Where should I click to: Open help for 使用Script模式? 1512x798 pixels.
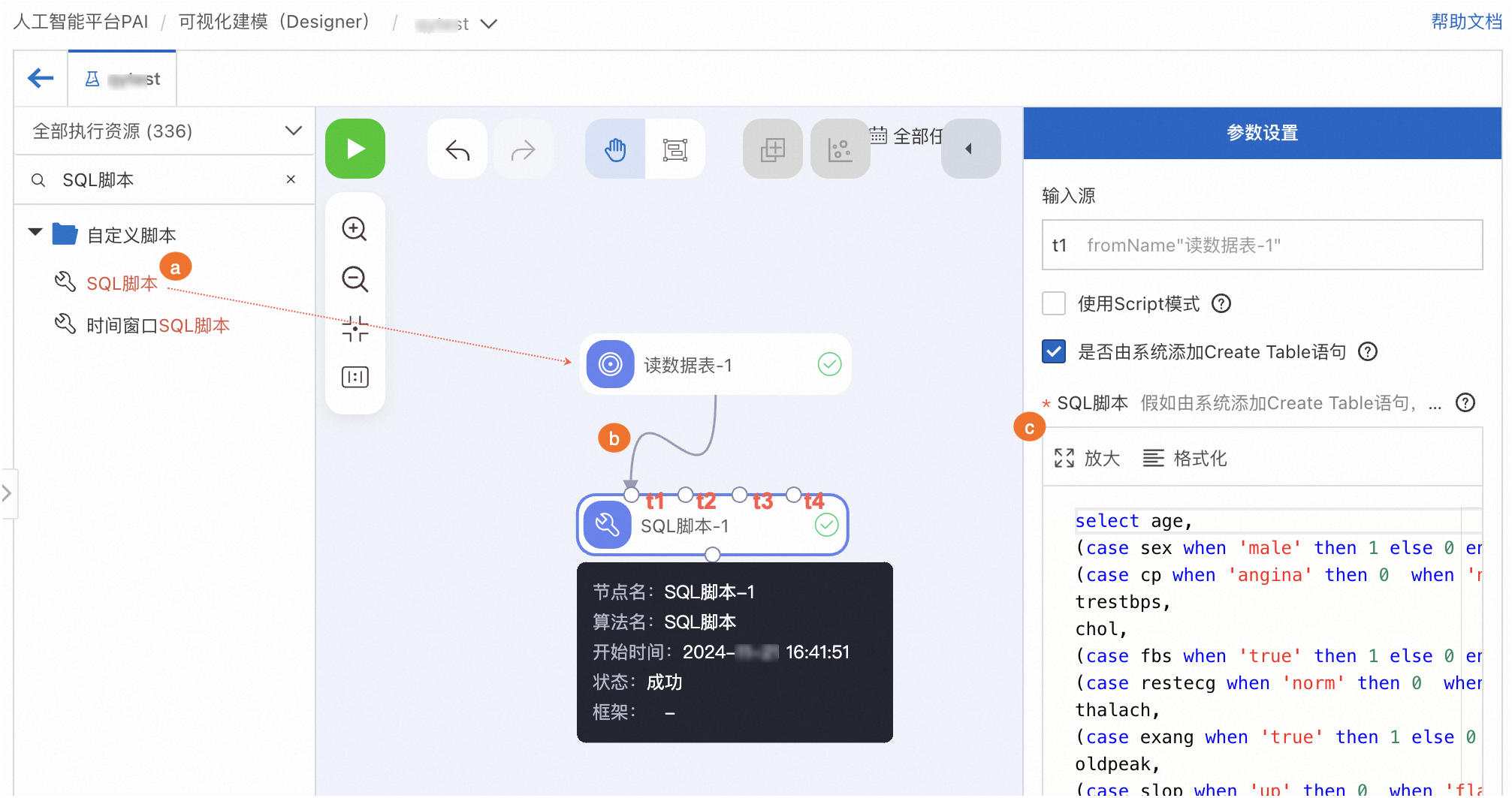1222,303
